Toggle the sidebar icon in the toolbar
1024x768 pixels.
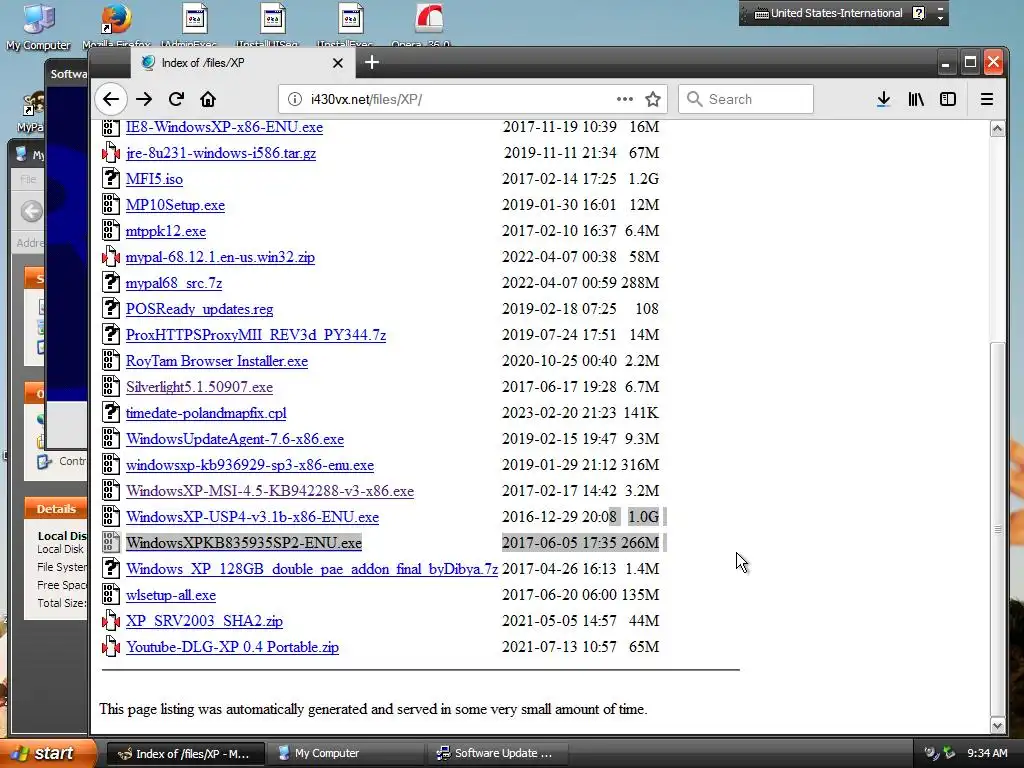click(948, 99)
